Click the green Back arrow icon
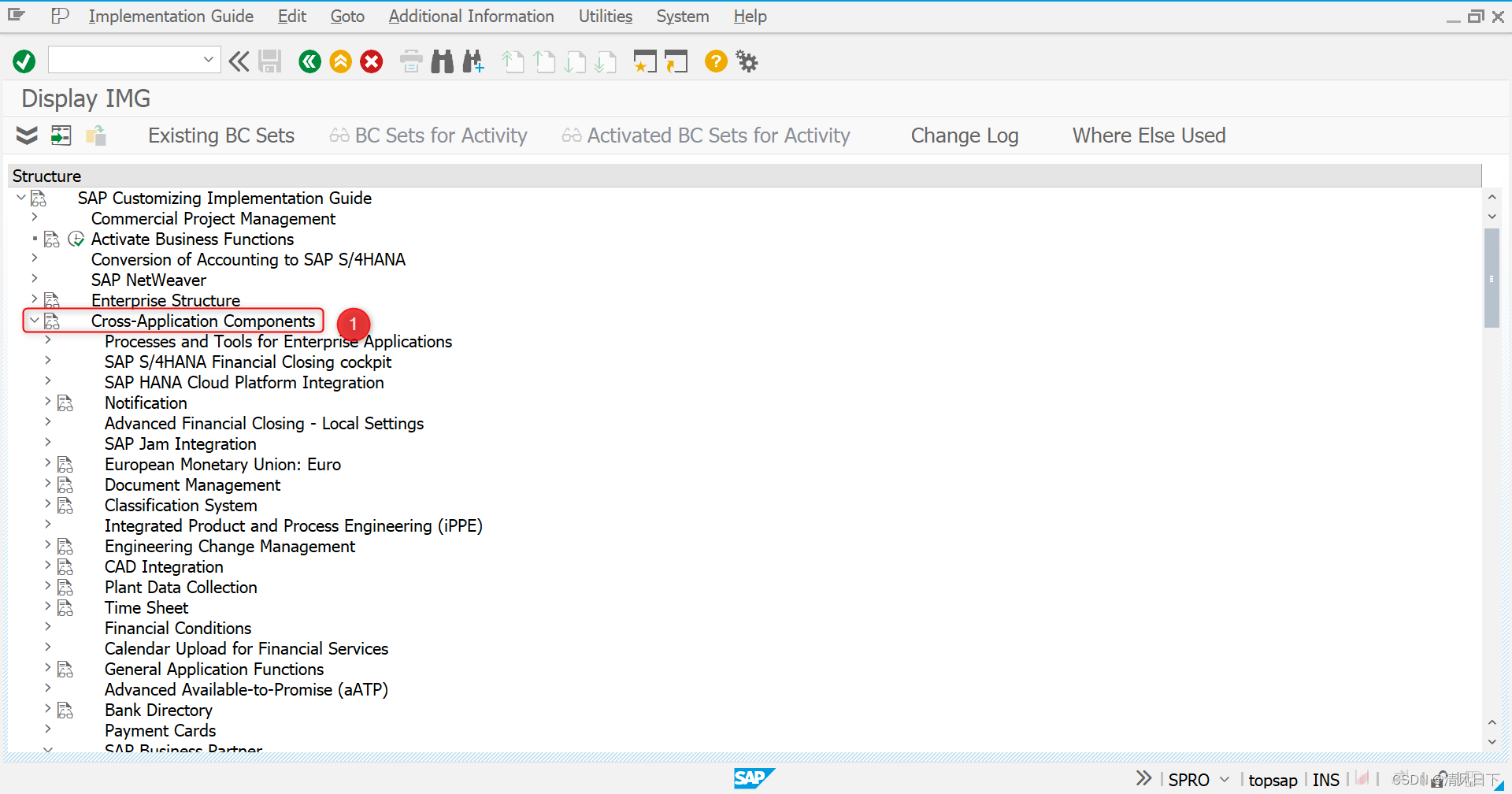The image size is (1512, 794). point(310,61)
